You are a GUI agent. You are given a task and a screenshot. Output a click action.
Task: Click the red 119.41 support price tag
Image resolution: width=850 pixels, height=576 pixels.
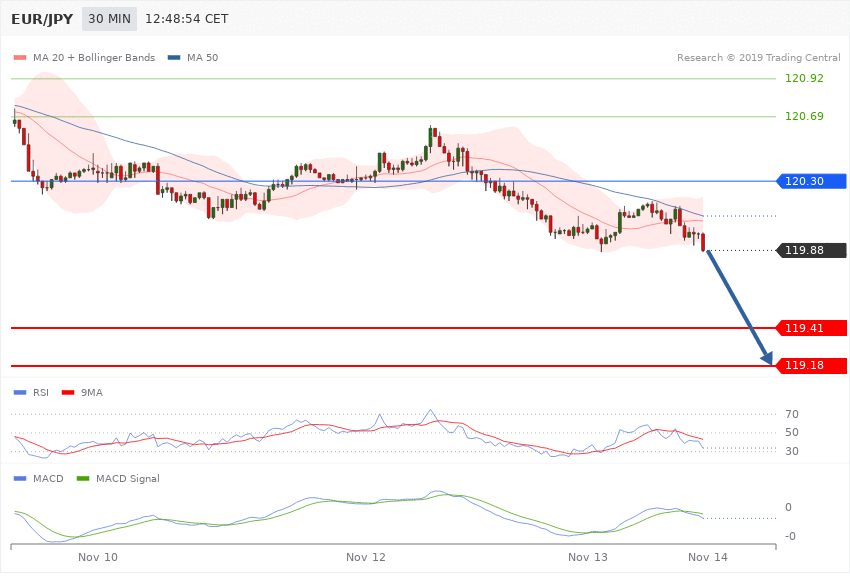[x=812, y=328]
